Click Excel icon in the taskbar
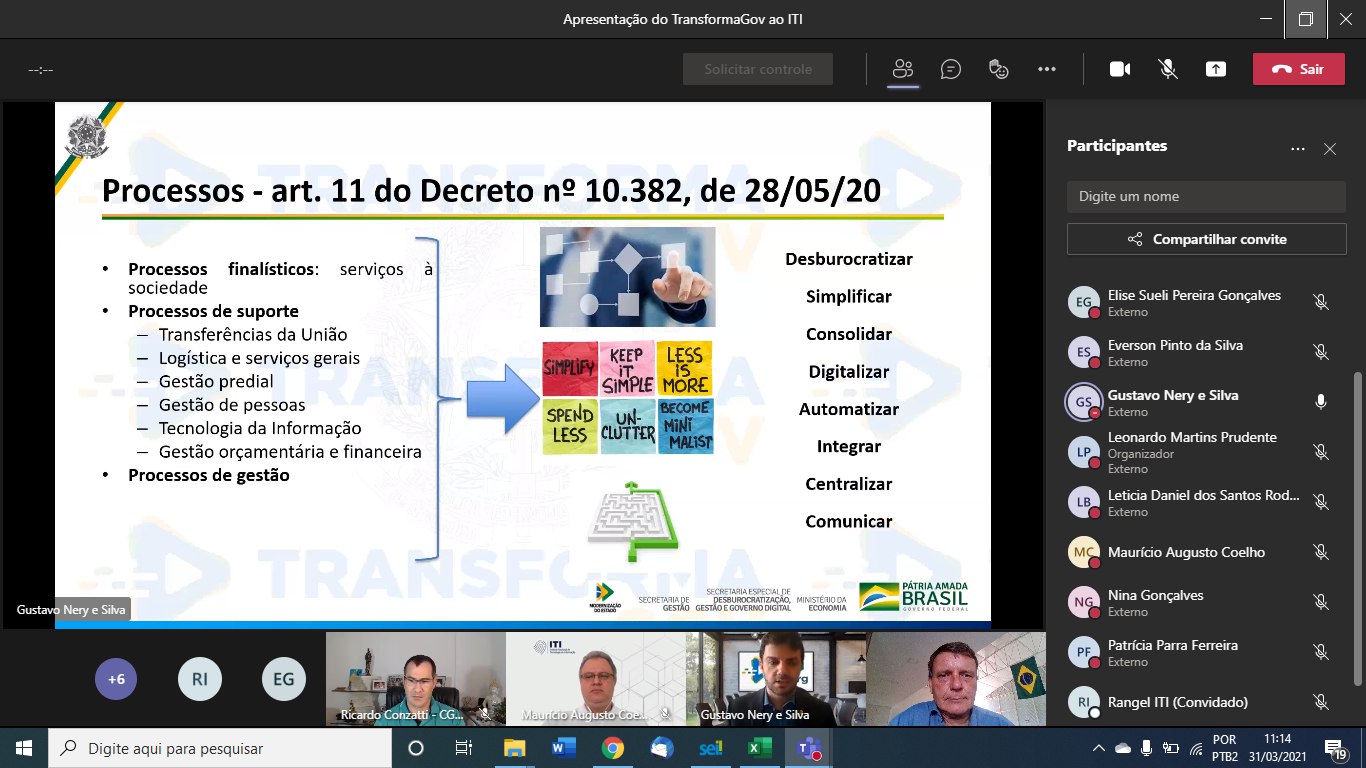Image resolution: width=1366 pixels, height=768 pixels. [759, 748]
